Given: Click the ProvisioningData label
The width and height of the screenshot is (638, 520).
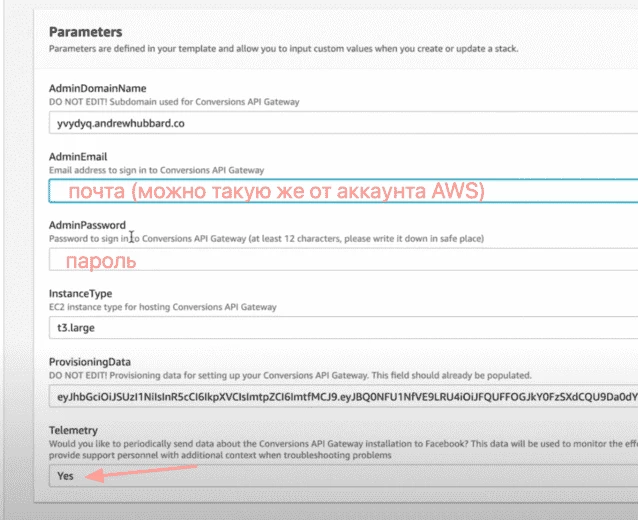Looking at the screenshot, I should point(90,362).
